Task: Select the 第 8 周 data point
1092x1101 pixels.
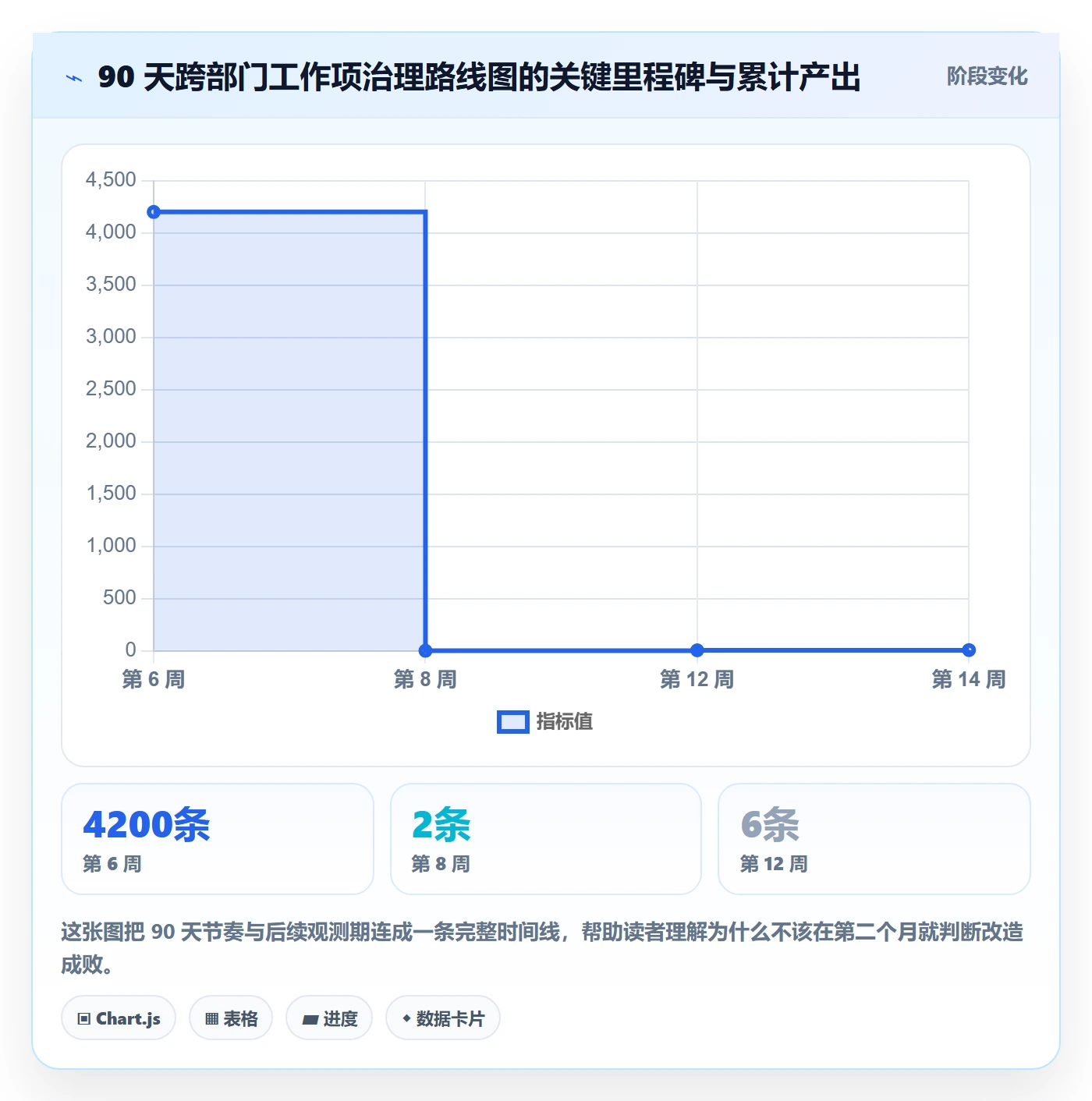Action: (425, 650)
